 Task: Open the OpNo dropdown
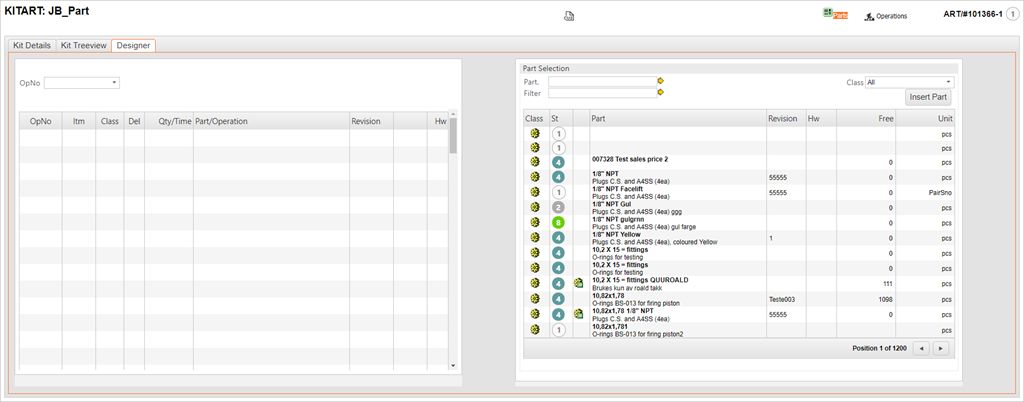pyautogui.click(x=115, y=82)
